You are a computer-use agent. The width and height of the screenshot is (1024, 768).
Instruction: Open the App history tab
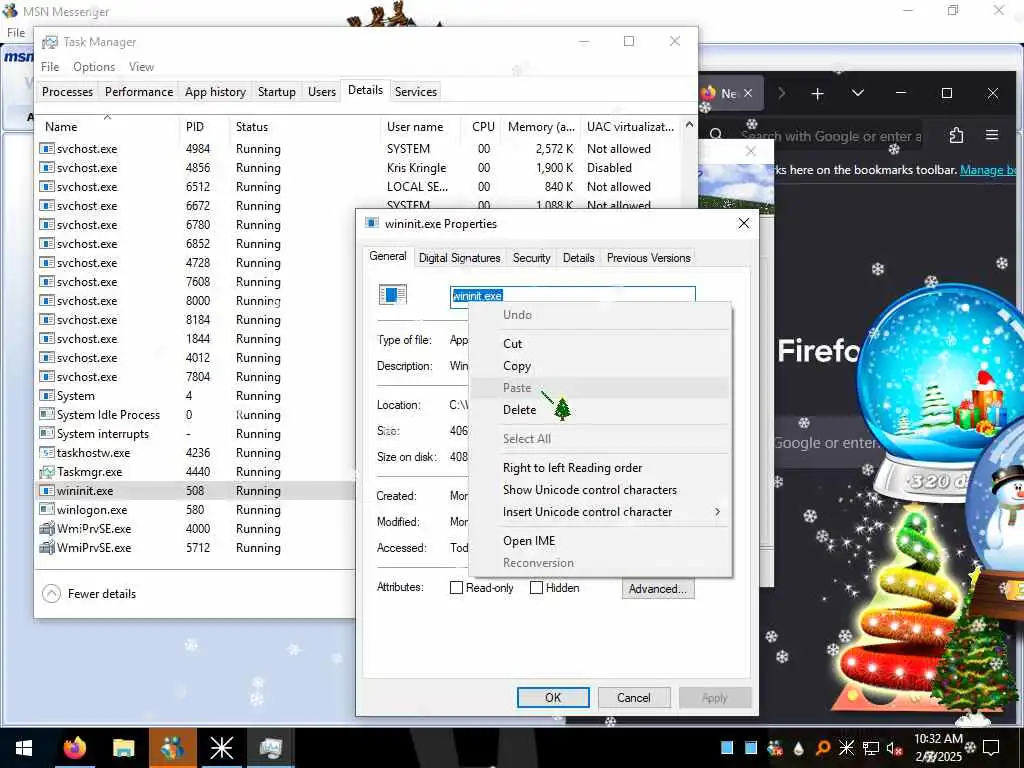216,91
